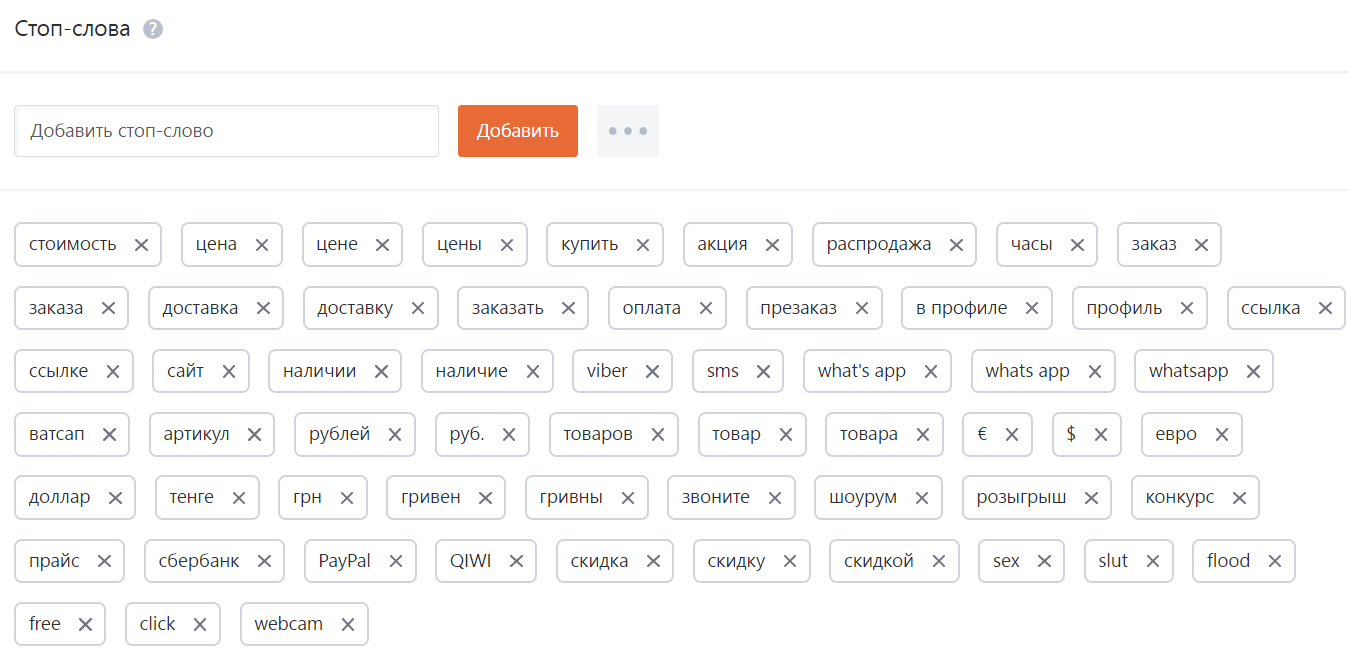Delete the доставка tag with X icon
The image size is (1349, 659).
click(263, 308)
